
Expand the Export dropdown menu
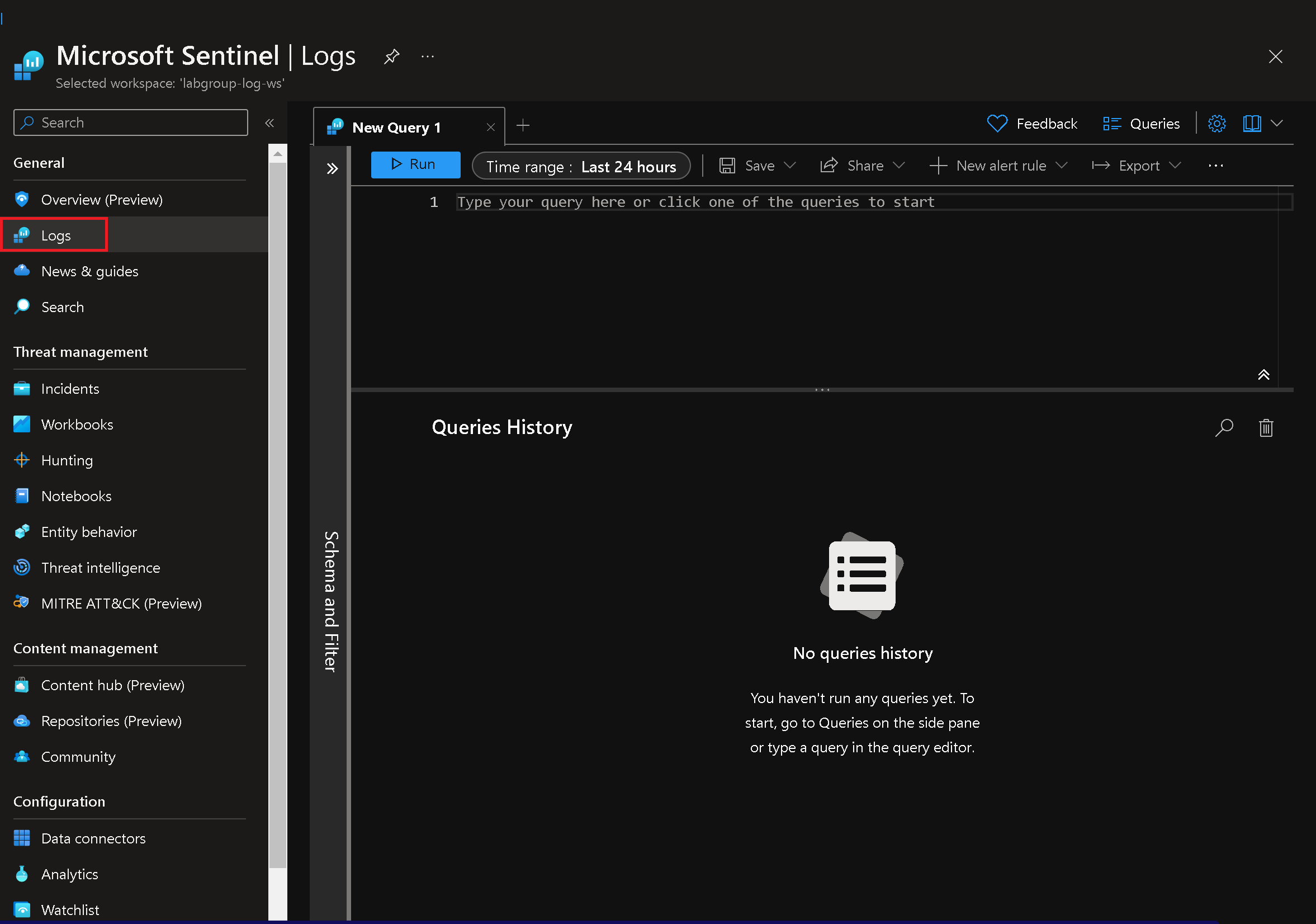(1176, 164)
